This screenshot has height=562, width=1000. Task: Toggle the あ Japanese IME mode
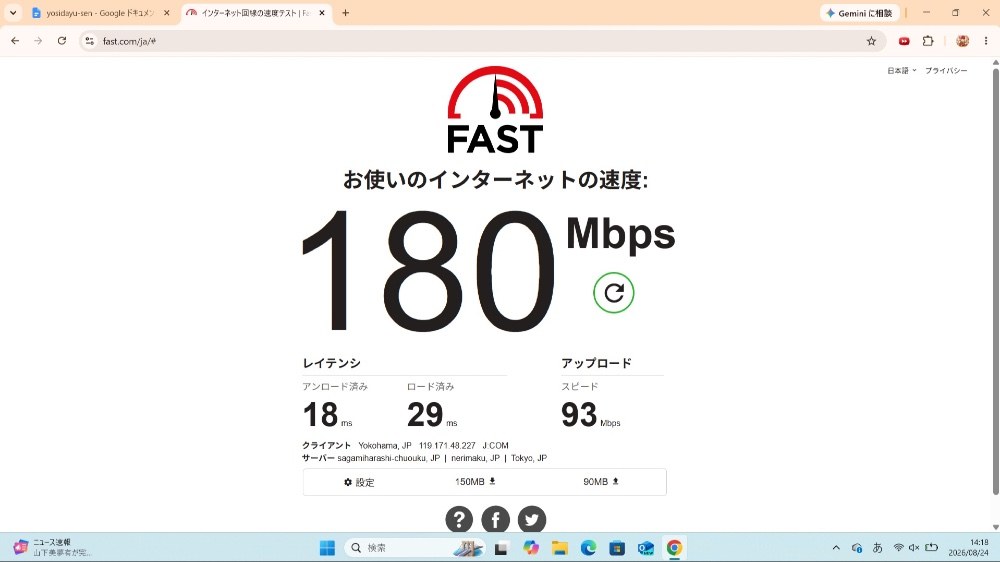[878, 547]
